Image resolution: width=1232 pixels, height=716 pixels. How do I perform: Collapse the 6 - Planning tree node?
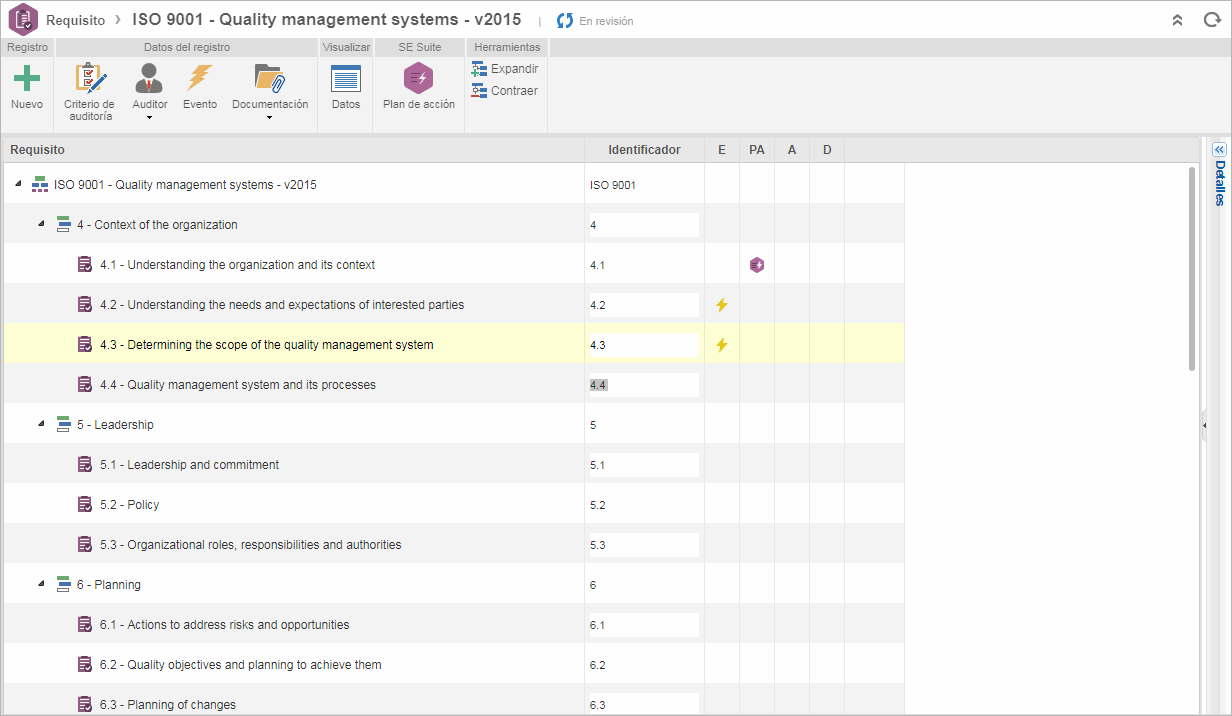click(x=41, y=584)
